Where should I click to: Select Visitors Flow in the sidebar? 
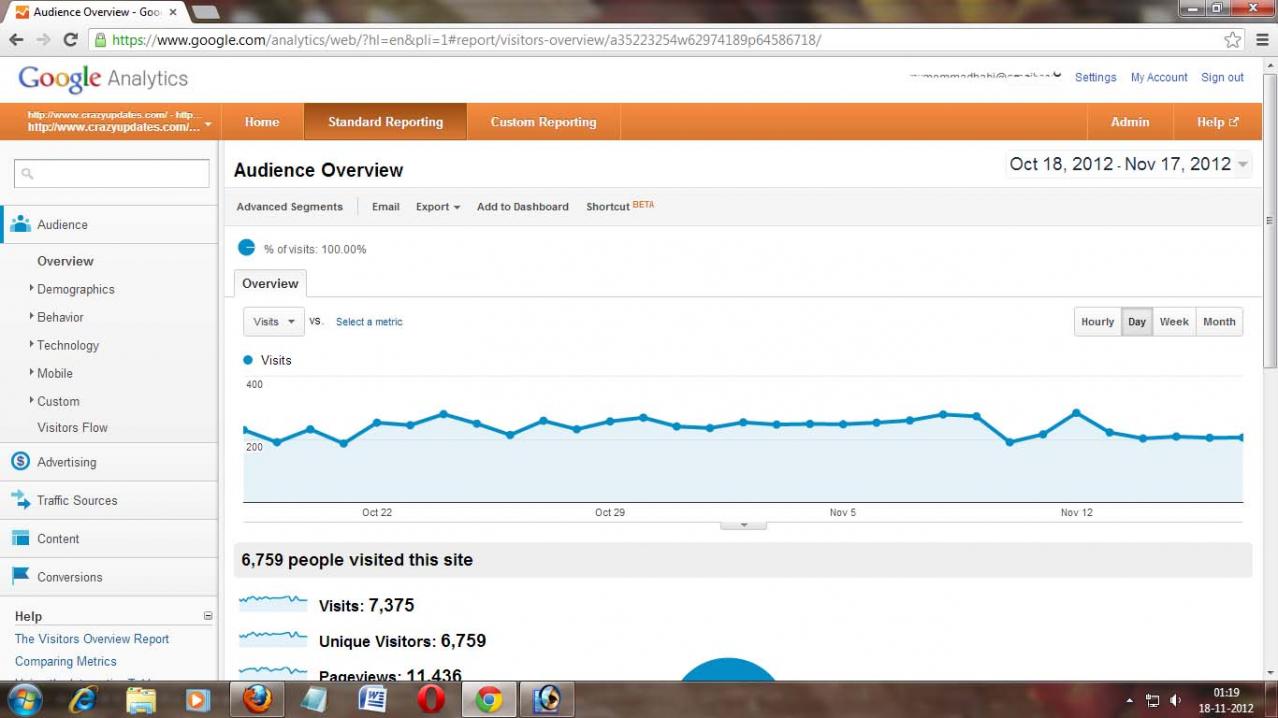72,427
